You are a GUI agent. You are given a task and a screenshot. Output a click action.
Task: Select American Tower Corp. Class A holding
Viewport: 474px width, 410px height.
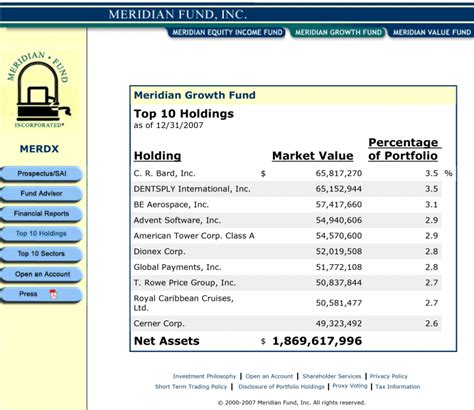[194, 236]
